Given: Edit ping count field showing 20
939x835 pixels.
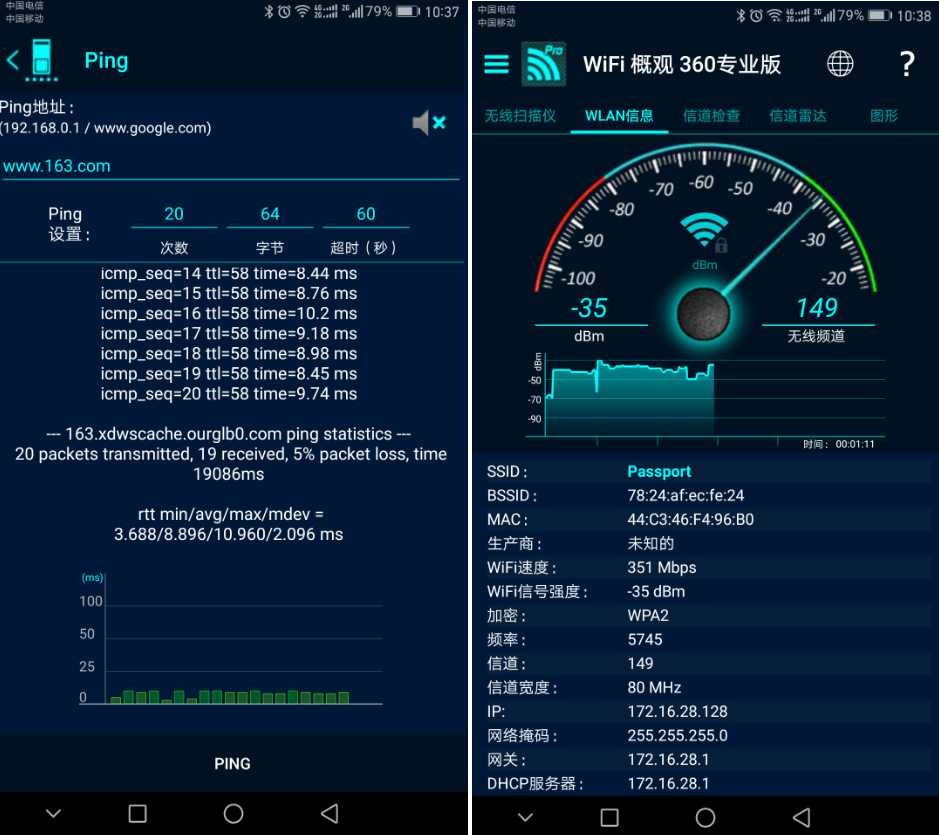Looking at the screenshot, I should (174, 214).
